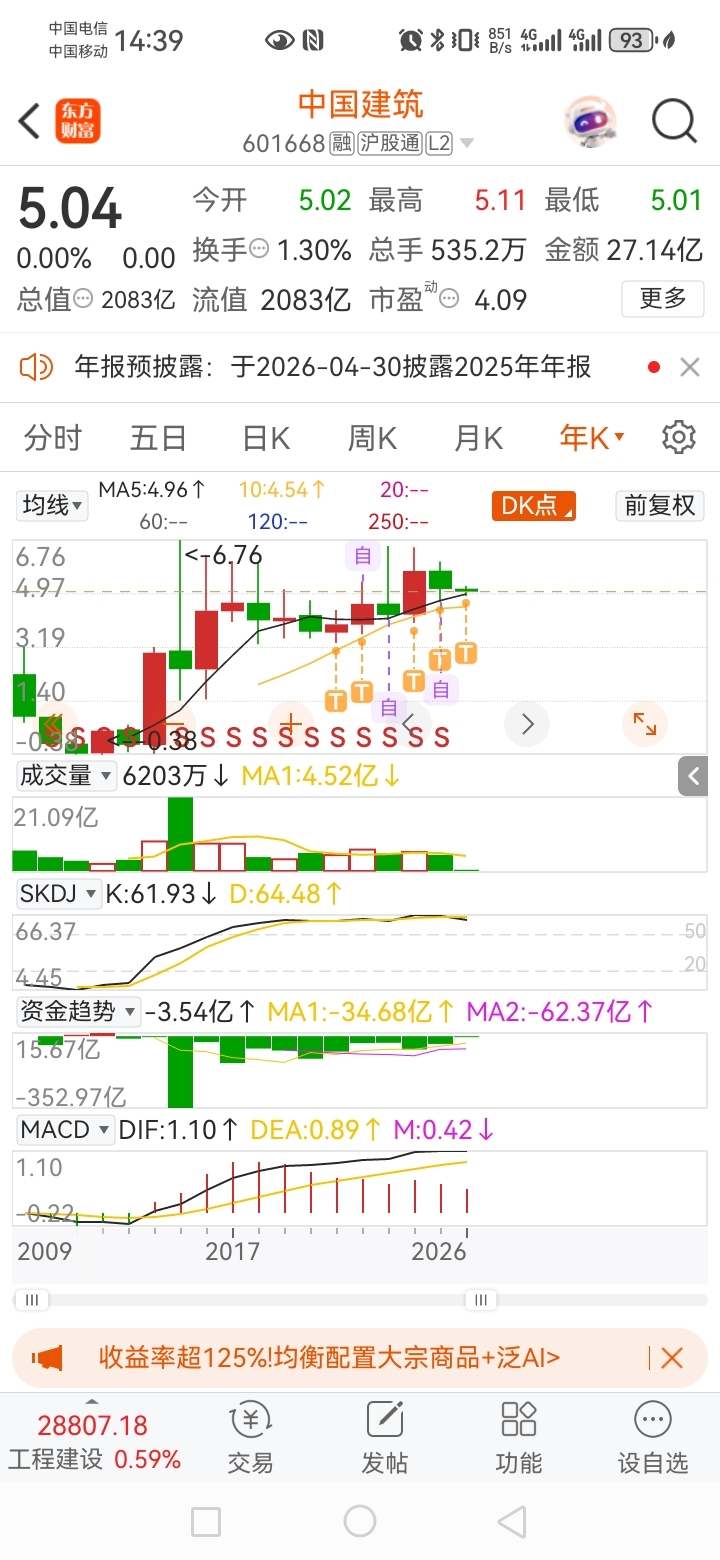Expand stock code 601668 dropdown arrow
Screen dimensions: 720x1560
[467, 144]
